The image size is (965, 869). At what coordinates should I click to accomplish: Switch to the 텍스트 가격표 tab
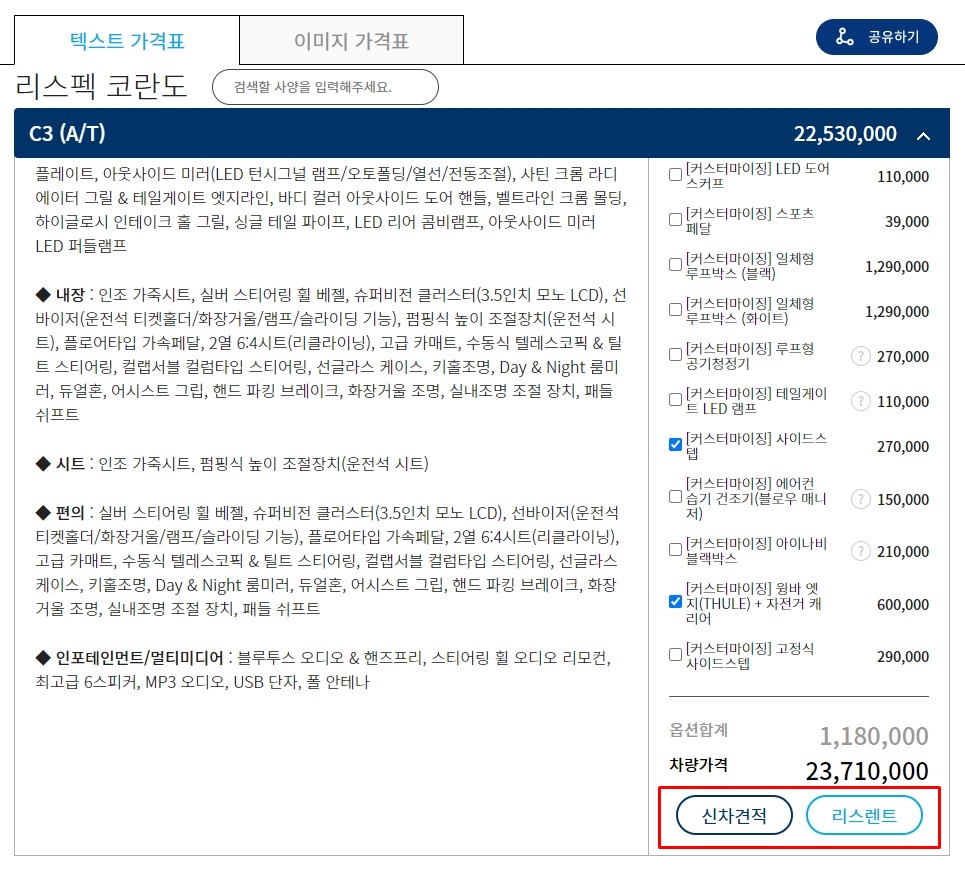coord(127,41)
